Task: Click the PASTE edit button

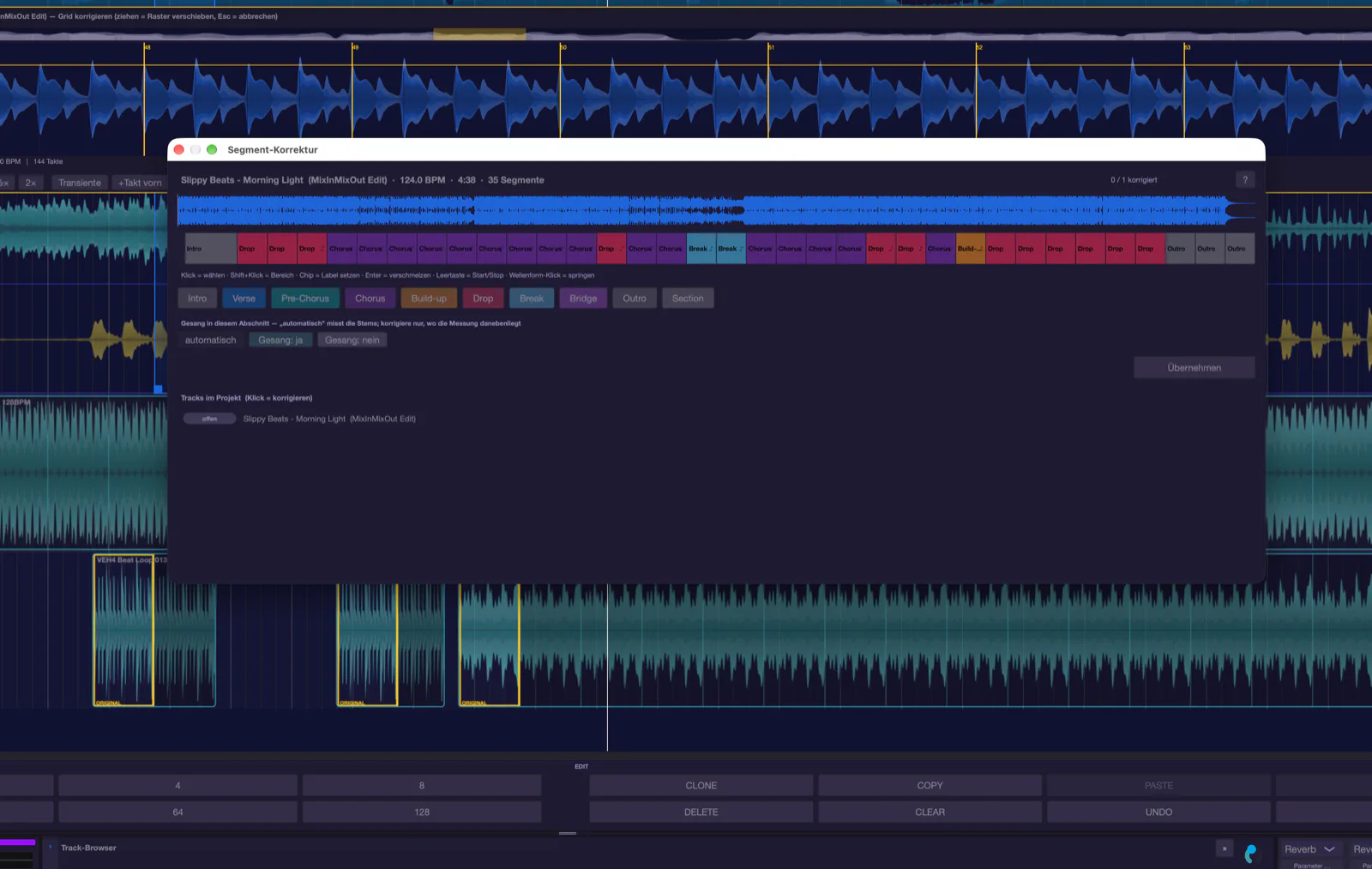Action: point(1158,785)
